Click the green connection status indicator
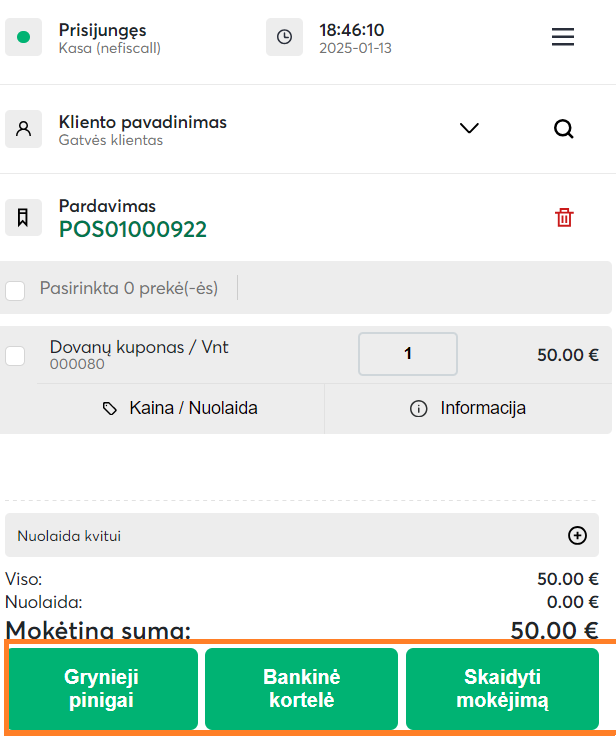The height and width of the screenshot is (736, 616). point(23,37)
